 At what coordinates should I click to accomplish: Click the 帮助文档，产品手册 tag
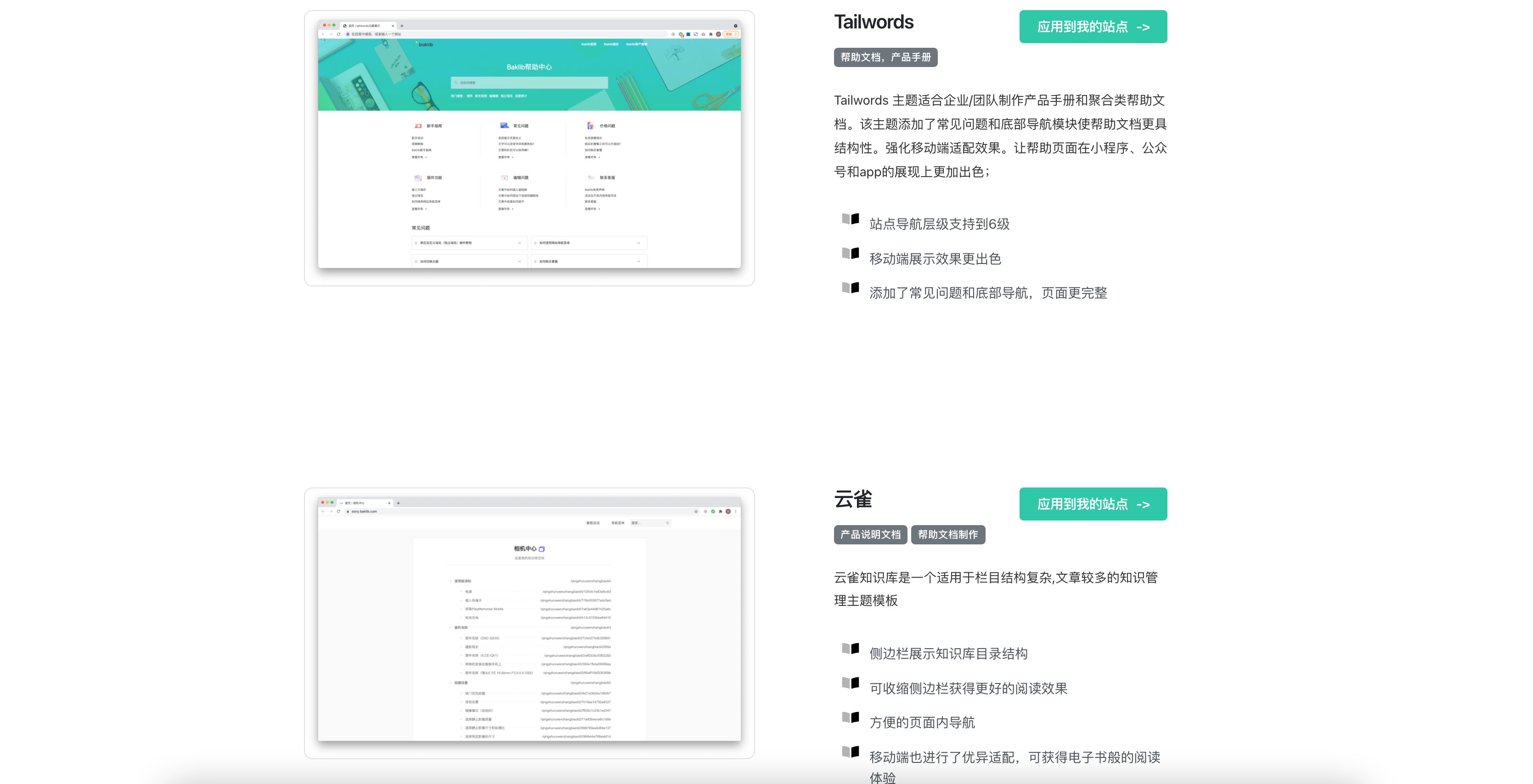click(x=885, y=57)
